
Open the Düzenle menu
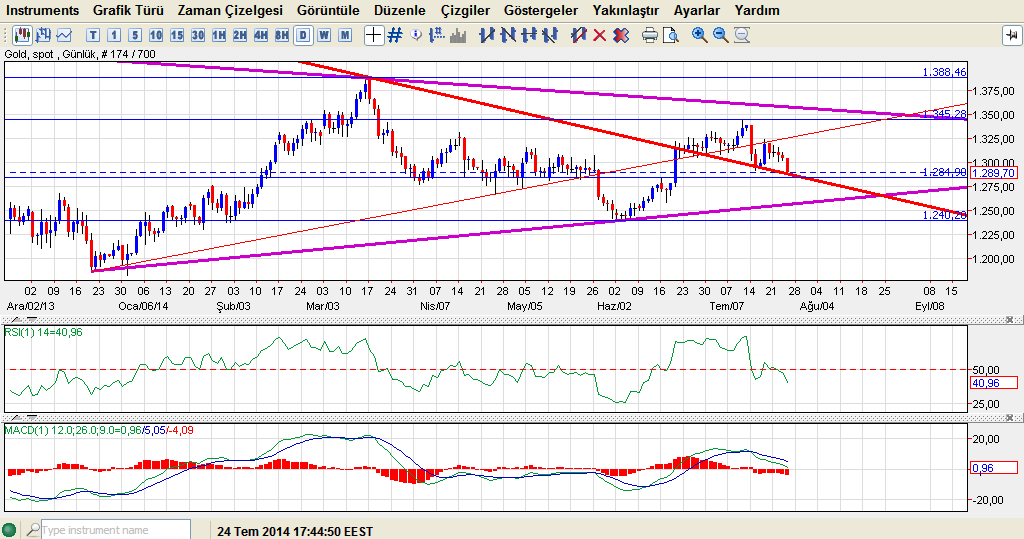400,10
